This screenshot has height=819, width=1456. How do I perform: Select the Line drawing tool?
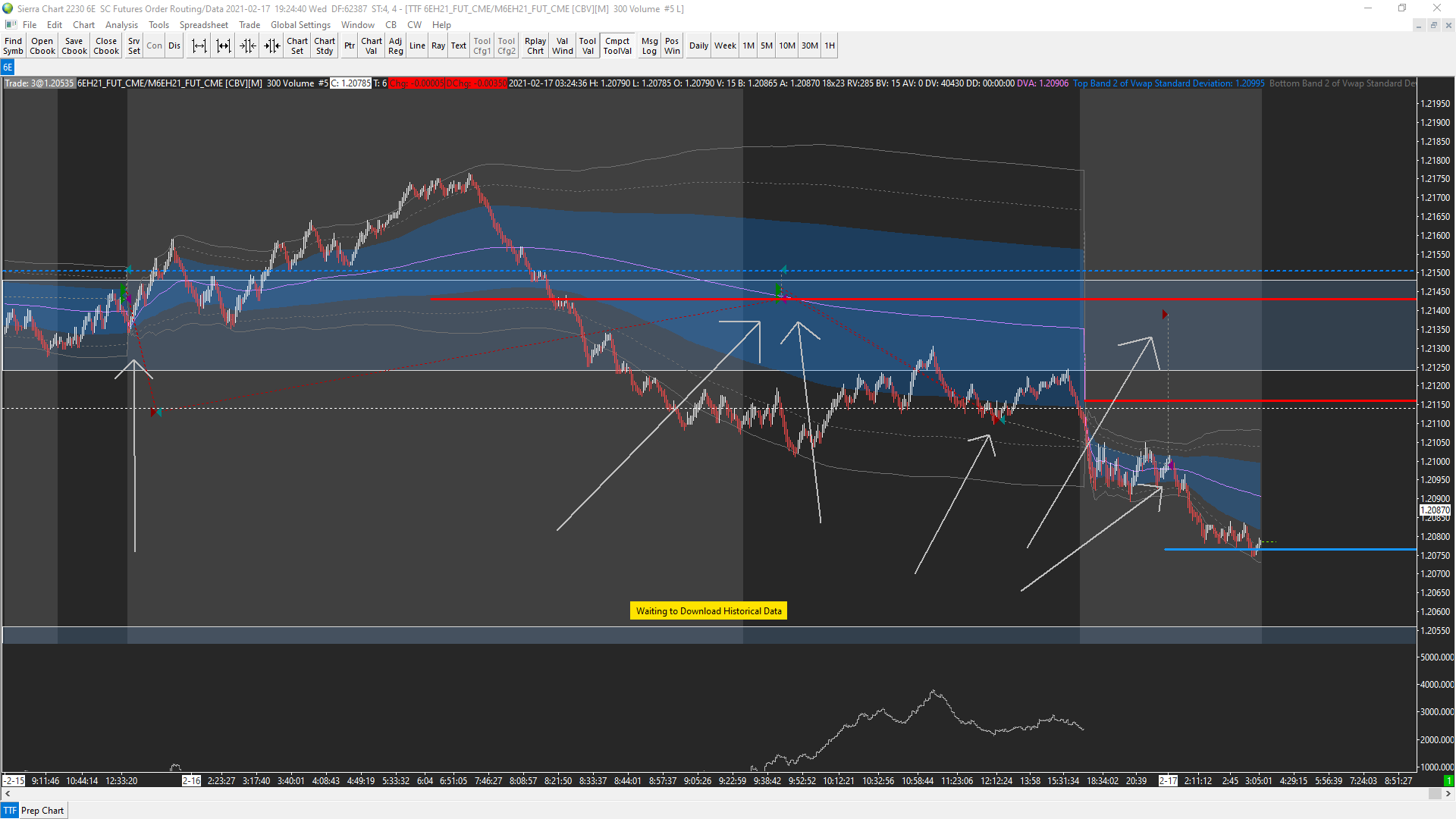click(x=417, y=46)
